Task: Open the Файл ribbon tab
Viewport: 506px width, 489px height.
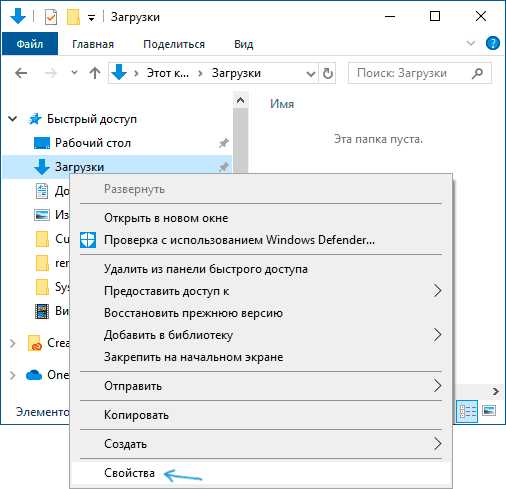Action: (x=30, y=44)
